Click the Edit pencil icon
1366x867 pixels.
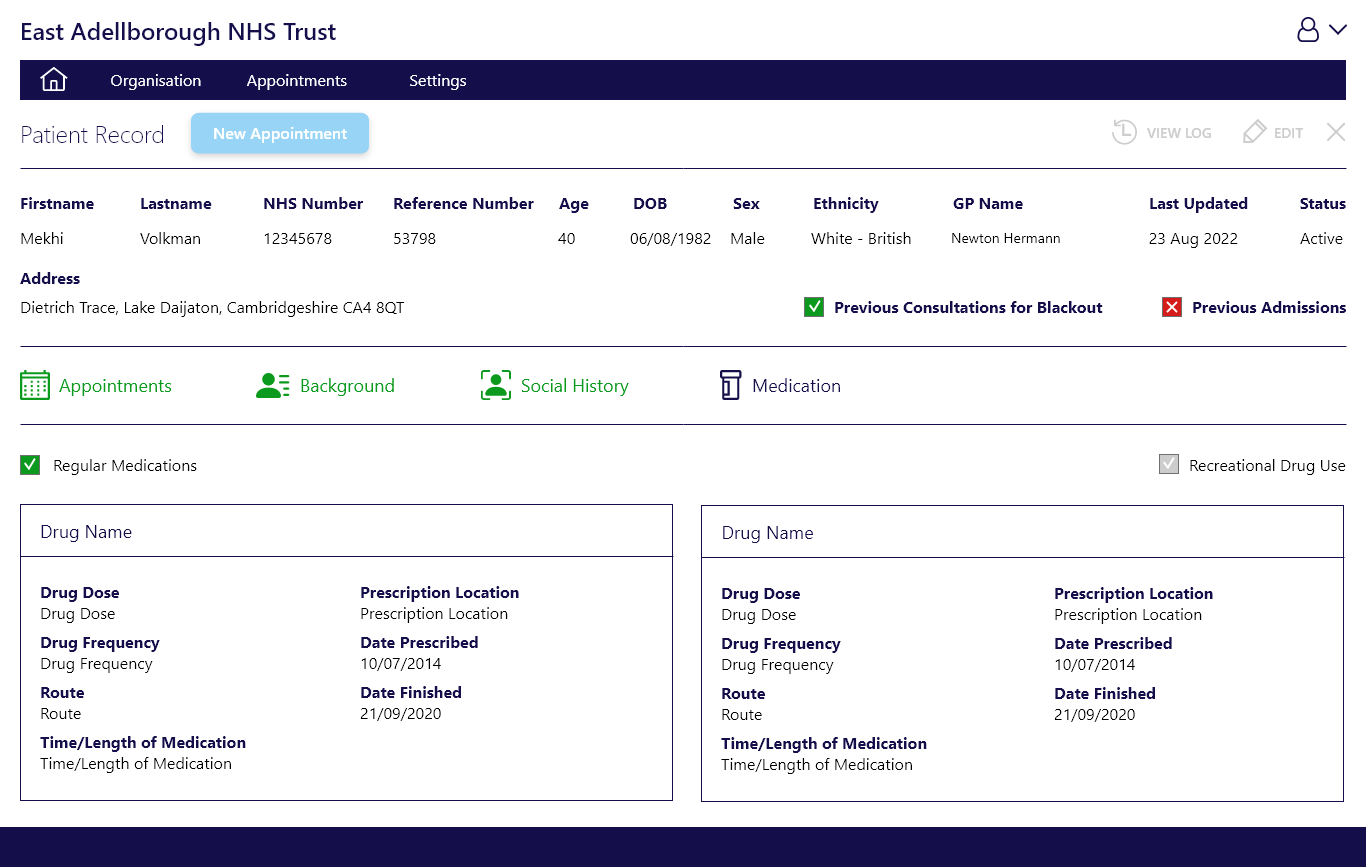click(x=1254, y=133)
